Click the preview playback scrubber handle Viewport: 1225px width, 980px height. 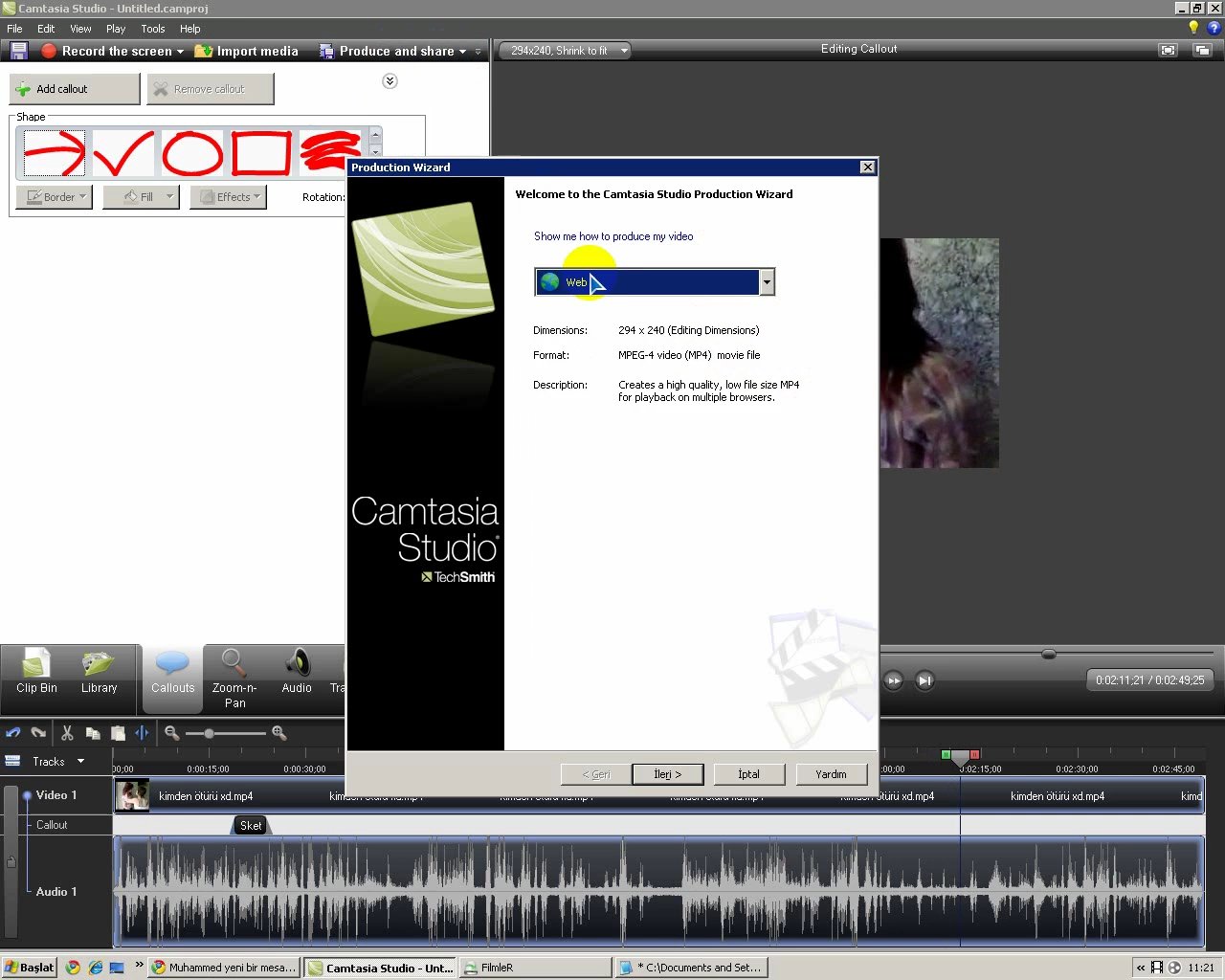pyautogui.click(x=1049, y=654)
